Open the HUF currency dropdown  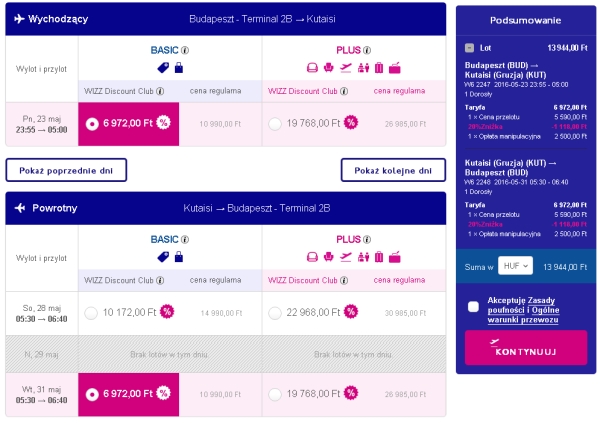515,266
